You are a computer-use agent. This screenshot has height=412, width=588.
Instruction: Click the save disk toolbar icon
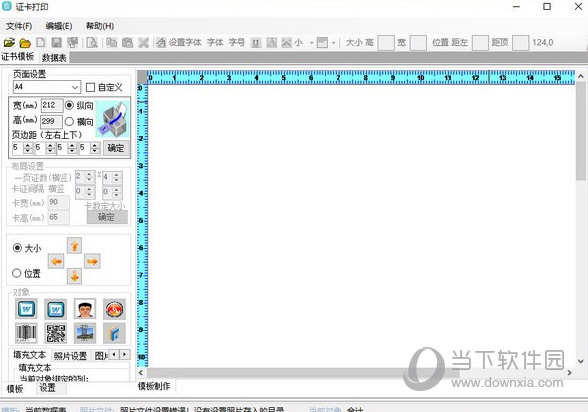56,43
